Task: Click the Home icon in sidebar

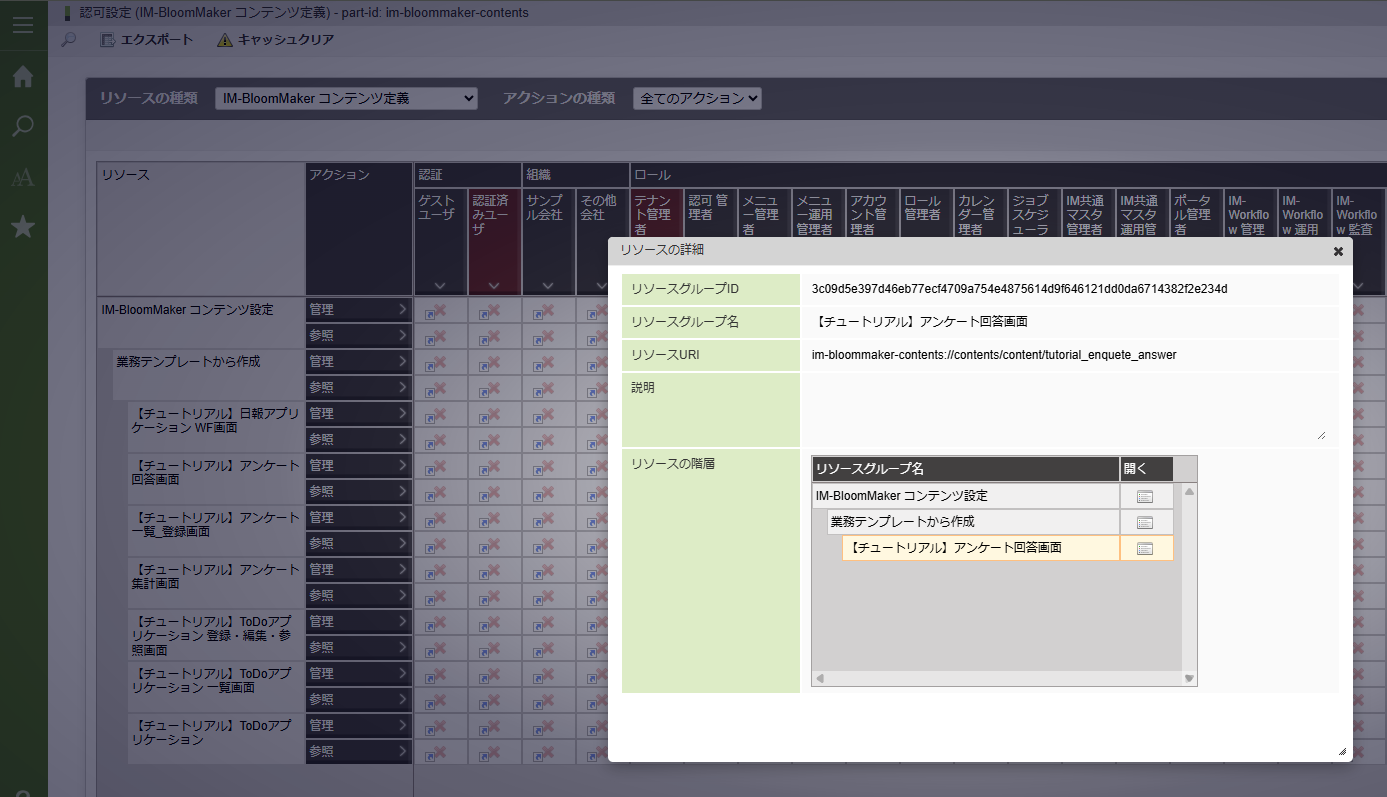Action: [x=23, y=77]
